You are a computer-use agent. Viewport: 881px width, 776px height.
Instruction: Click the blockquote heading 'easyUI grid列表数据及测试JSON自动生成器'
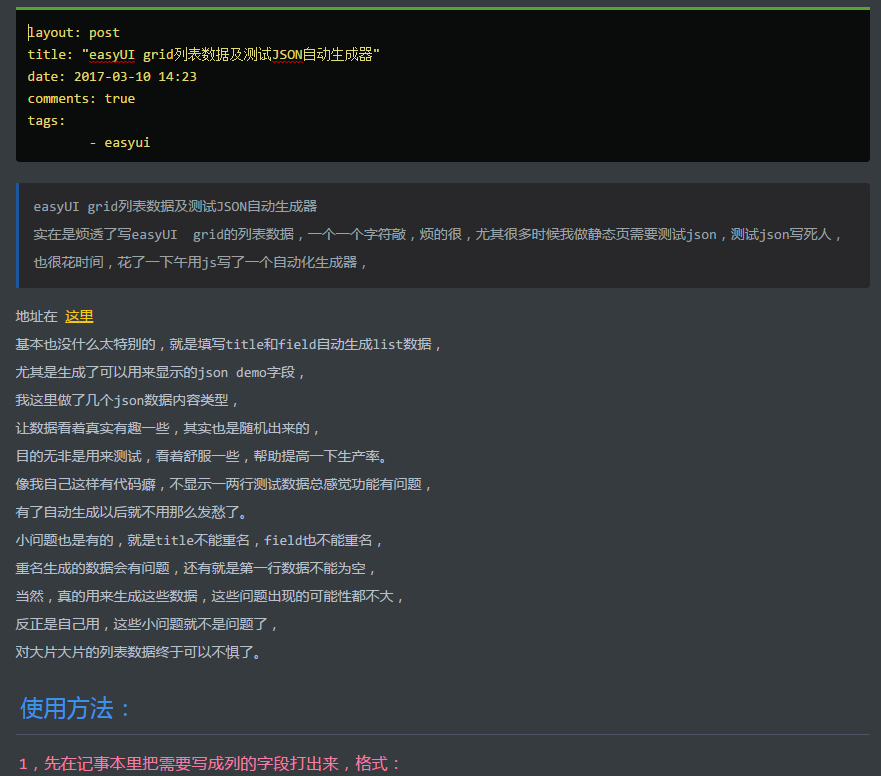click(175, 206)
